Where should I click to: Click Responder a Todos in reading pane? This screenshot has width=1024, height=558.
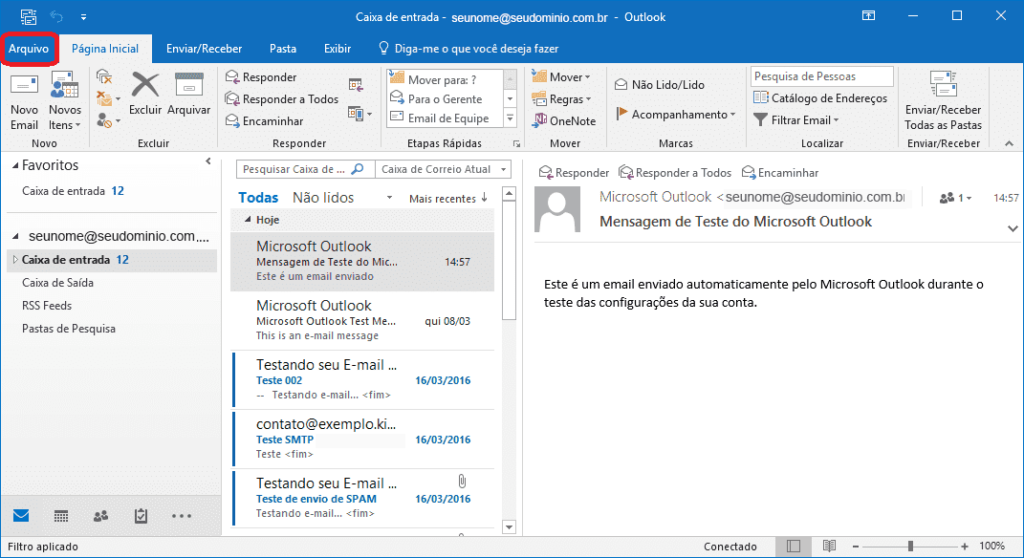tap(675, 172)
